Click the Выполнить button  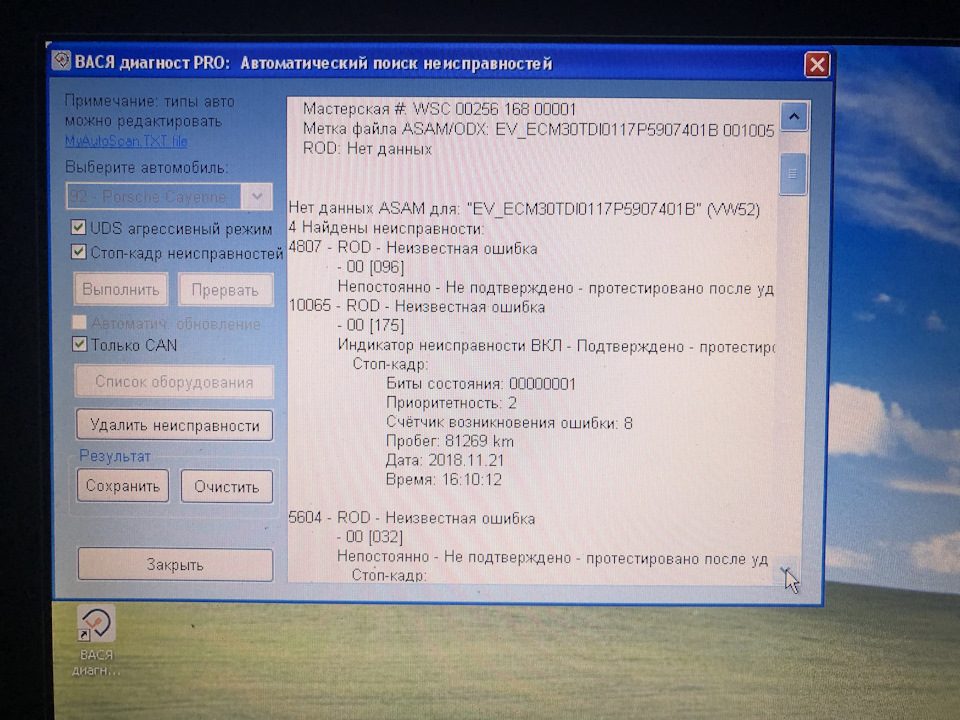121,289
